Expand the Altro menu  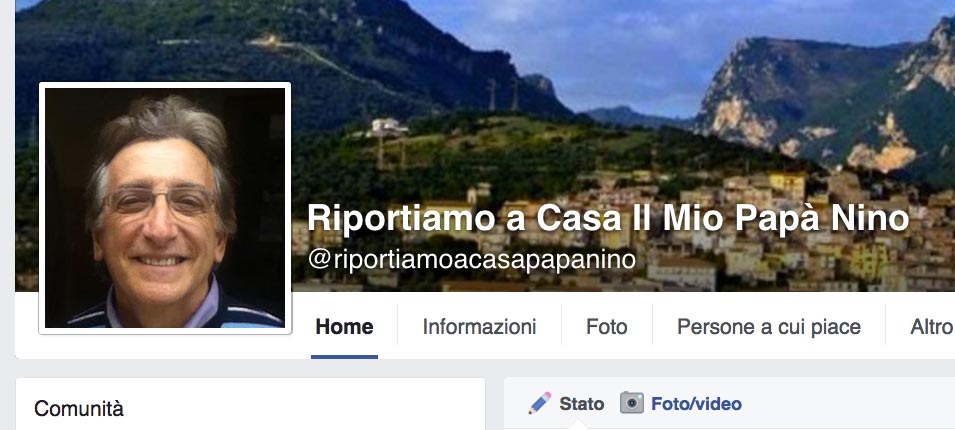(932, 327)
